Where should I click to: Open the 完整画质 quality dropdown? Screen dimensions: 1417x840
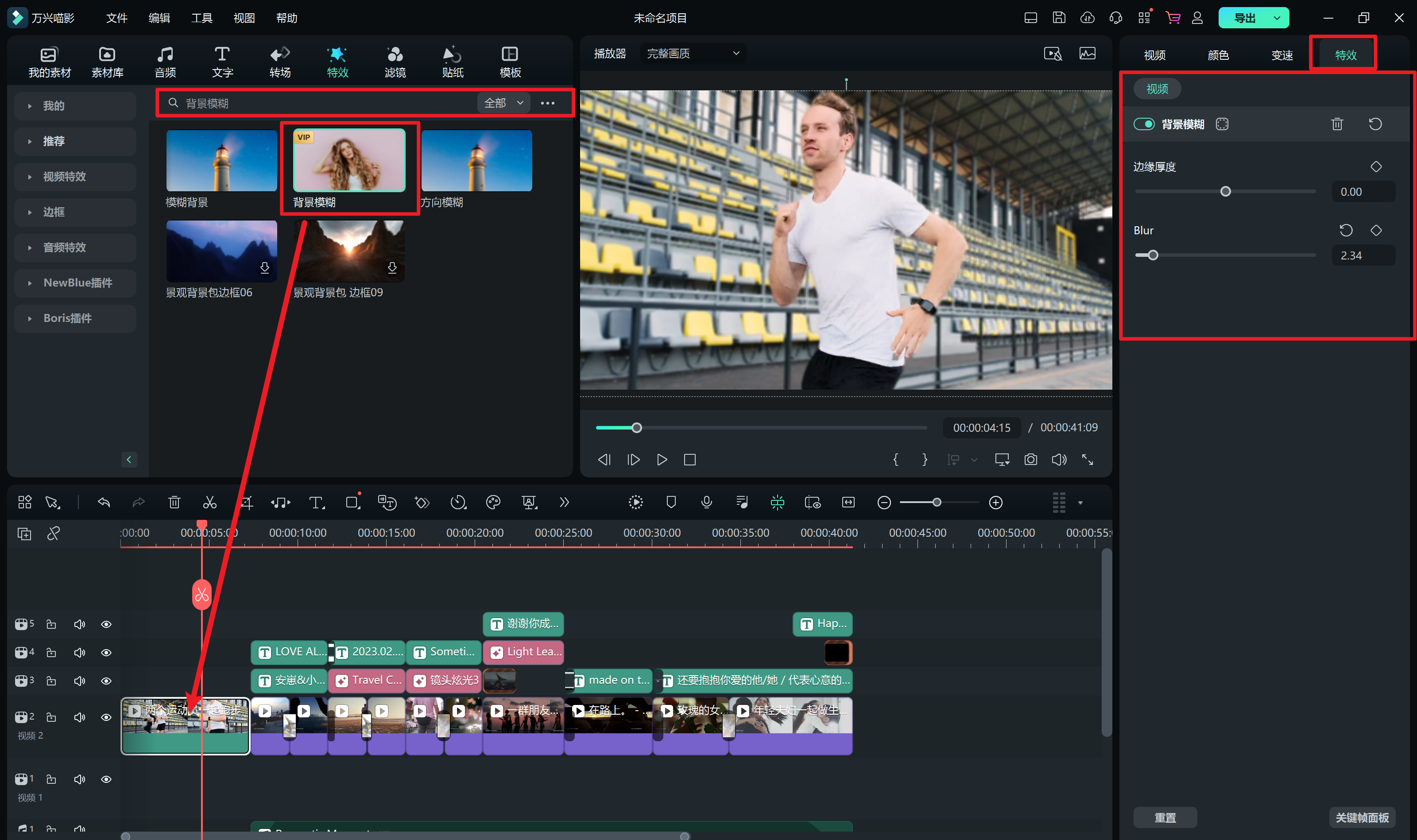[x=693, y=53]
